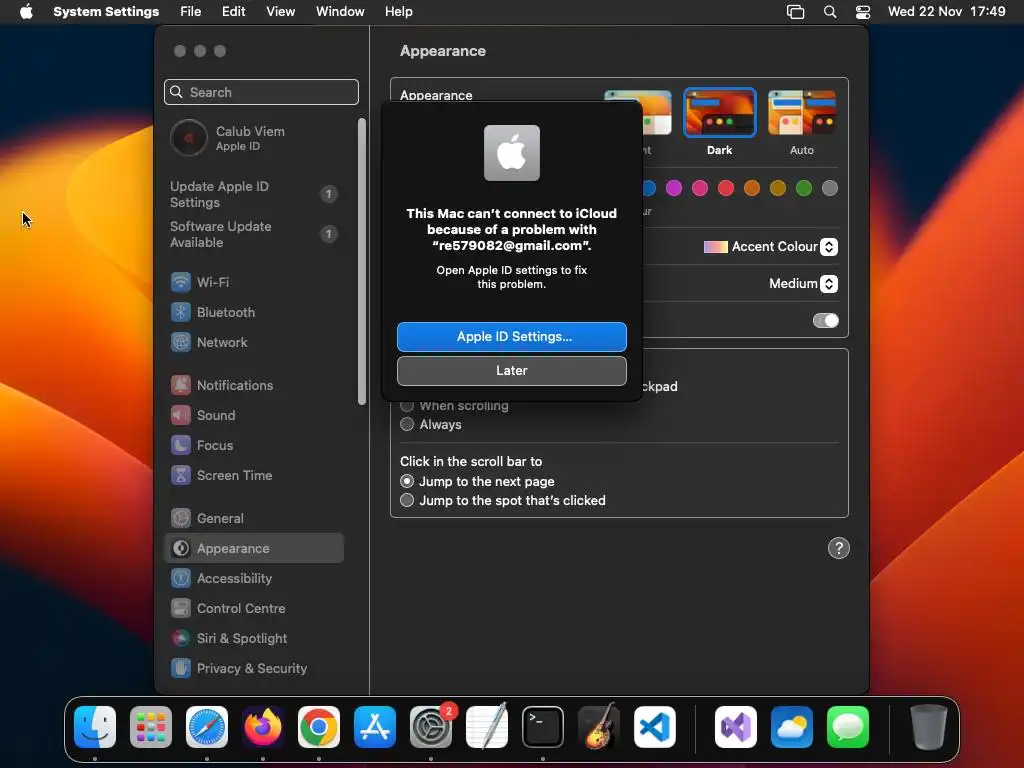Launch Messages from the Dock

(848, 727)
